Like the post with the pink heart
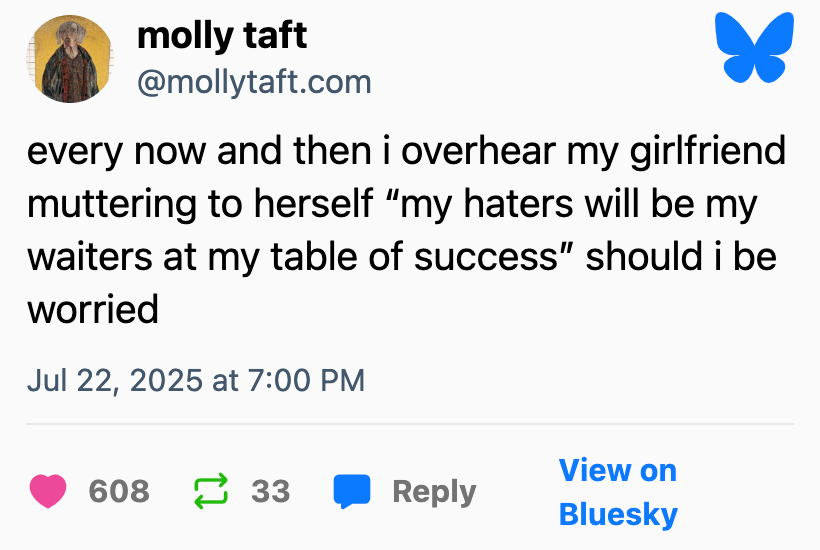820x550 pixels. pyautogui.click(x=47, y=491)
